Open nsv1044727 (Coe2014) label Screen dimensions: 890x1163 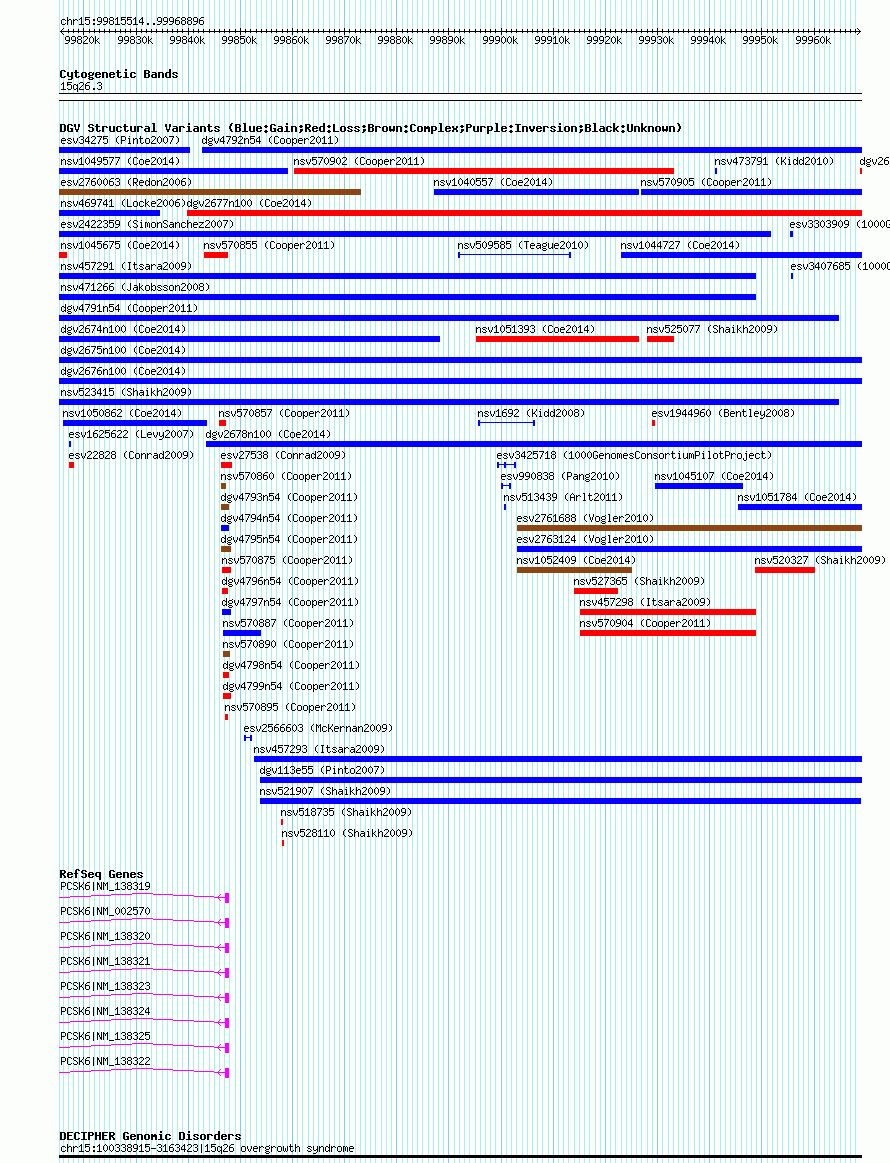(680, 245)
